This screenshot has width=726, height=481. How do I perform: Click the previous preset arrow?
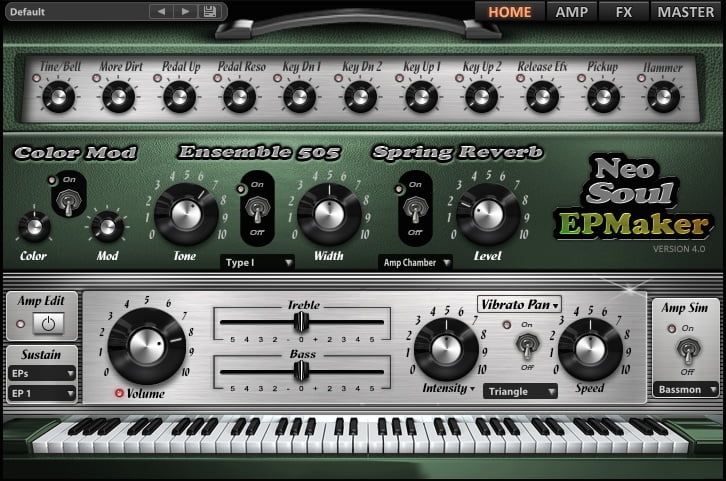point(162,11)
